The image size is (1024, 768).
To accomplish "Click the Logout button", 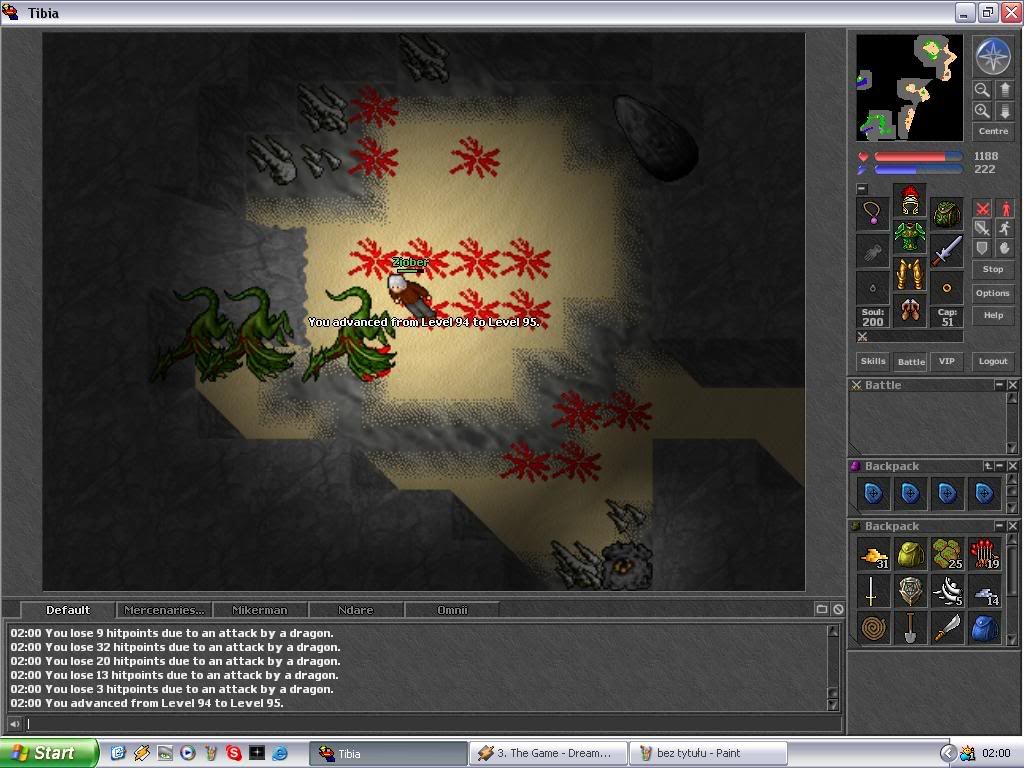I will coord(993,361).
